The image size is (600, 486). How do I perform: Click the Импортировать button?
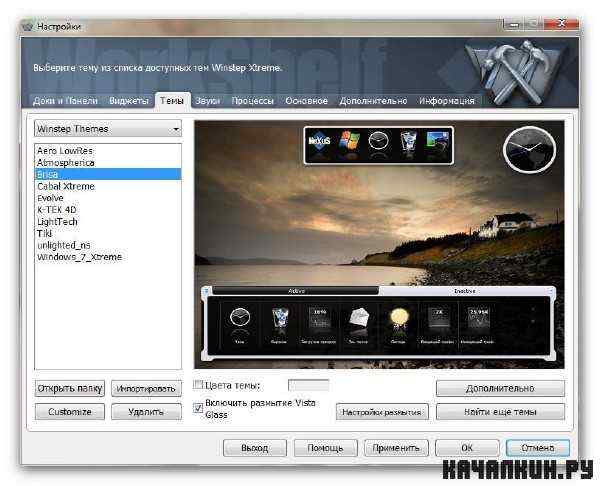pyautogui.click(x=146, y=389)
